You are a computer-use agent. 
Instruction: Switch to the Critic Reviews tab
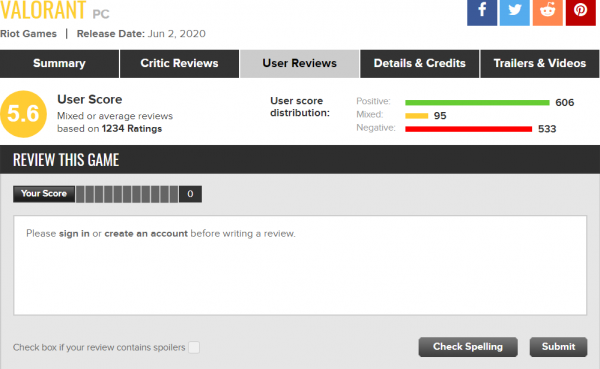tap(179, 64)
